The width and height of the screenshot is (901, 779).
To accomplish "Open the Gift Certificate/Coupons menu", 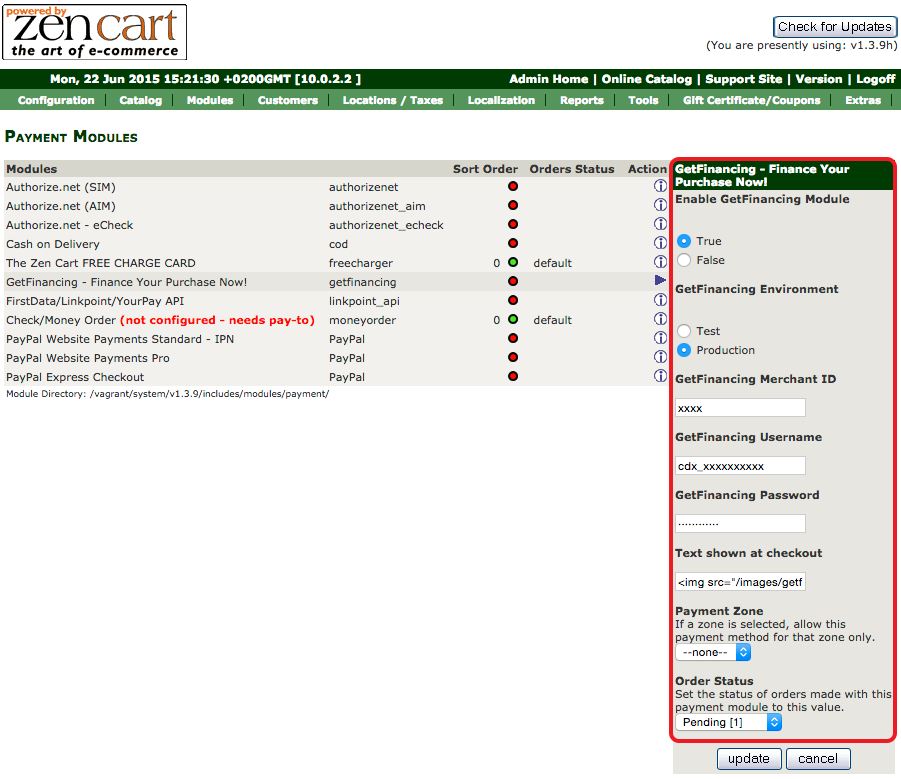I will pyautogui.click(x=752, y=100).
